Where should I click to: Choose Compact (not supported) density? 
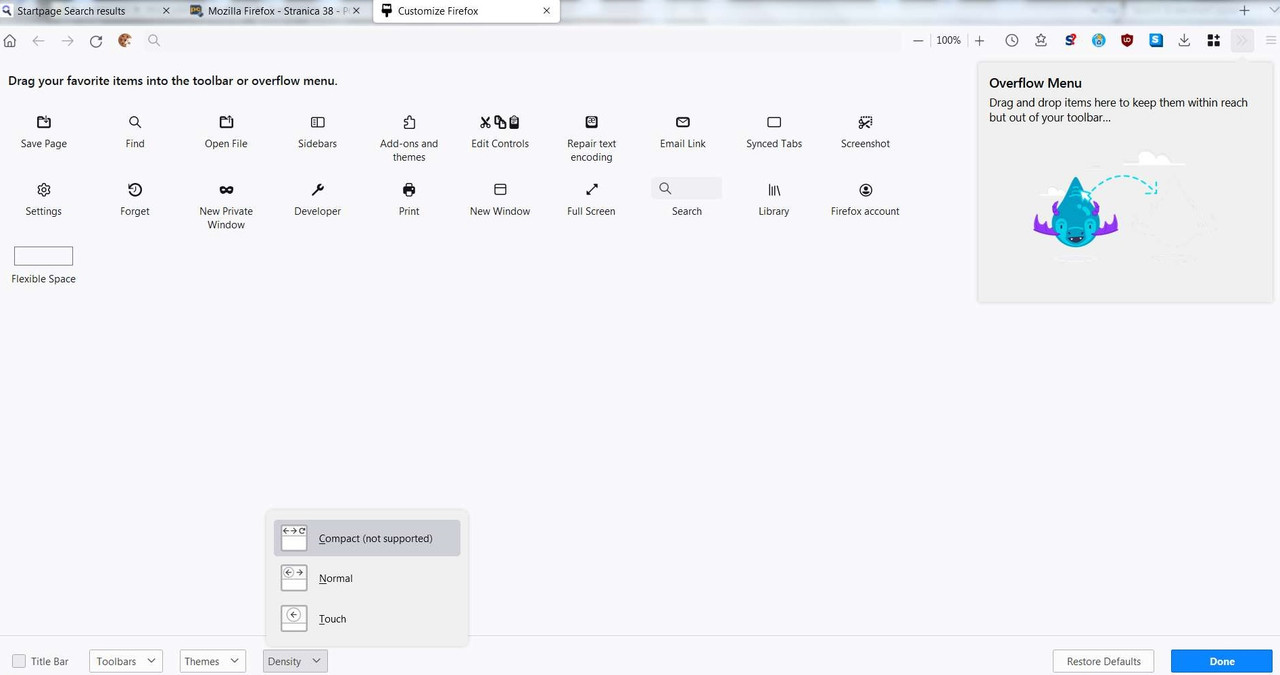pos(367,538)
